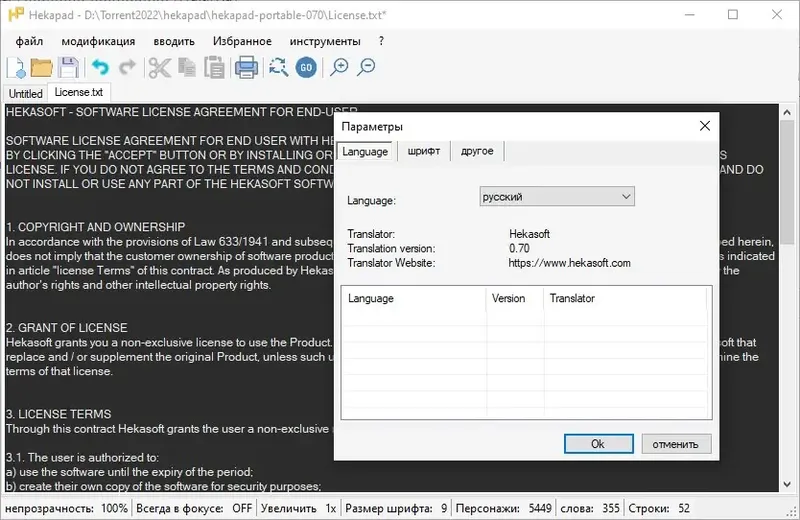Paste from clipboard toolbar icon
The width and height of the screenshot is (800, 520).
(214, 67)
